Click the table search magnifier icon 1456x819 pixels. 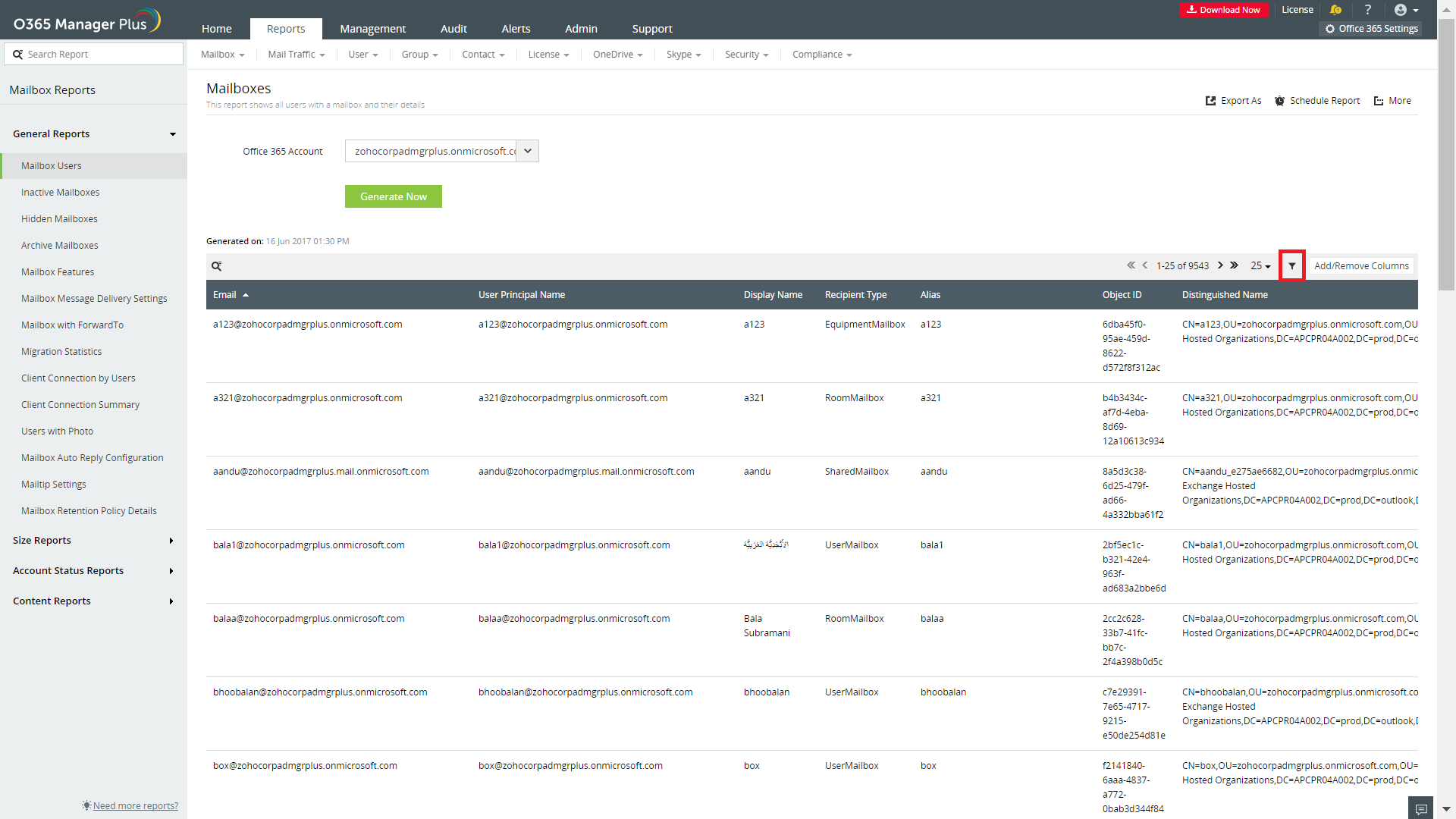(216, 266)
